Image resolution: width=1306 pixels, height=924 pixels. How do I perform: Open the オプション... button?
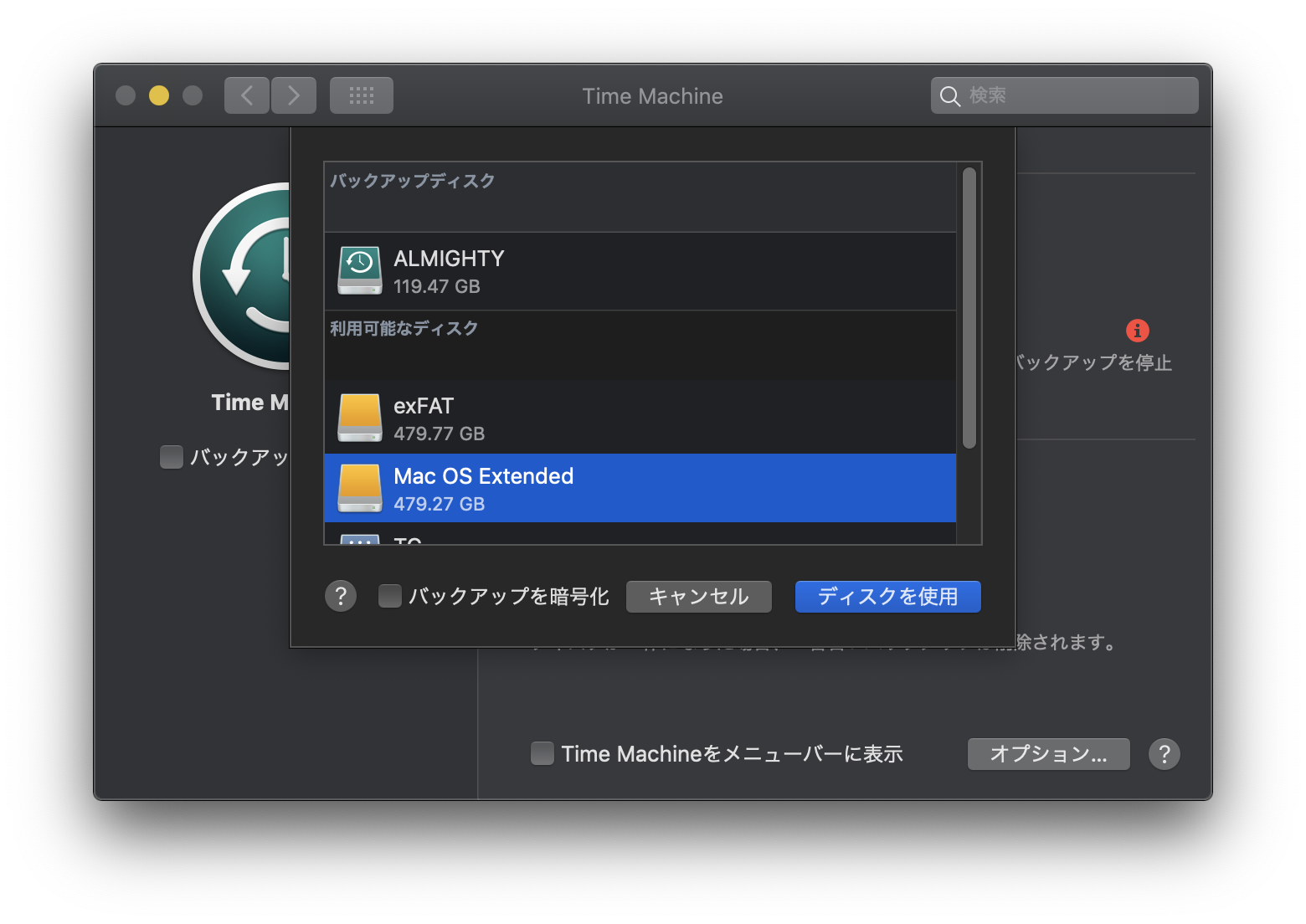point(1049,754)
